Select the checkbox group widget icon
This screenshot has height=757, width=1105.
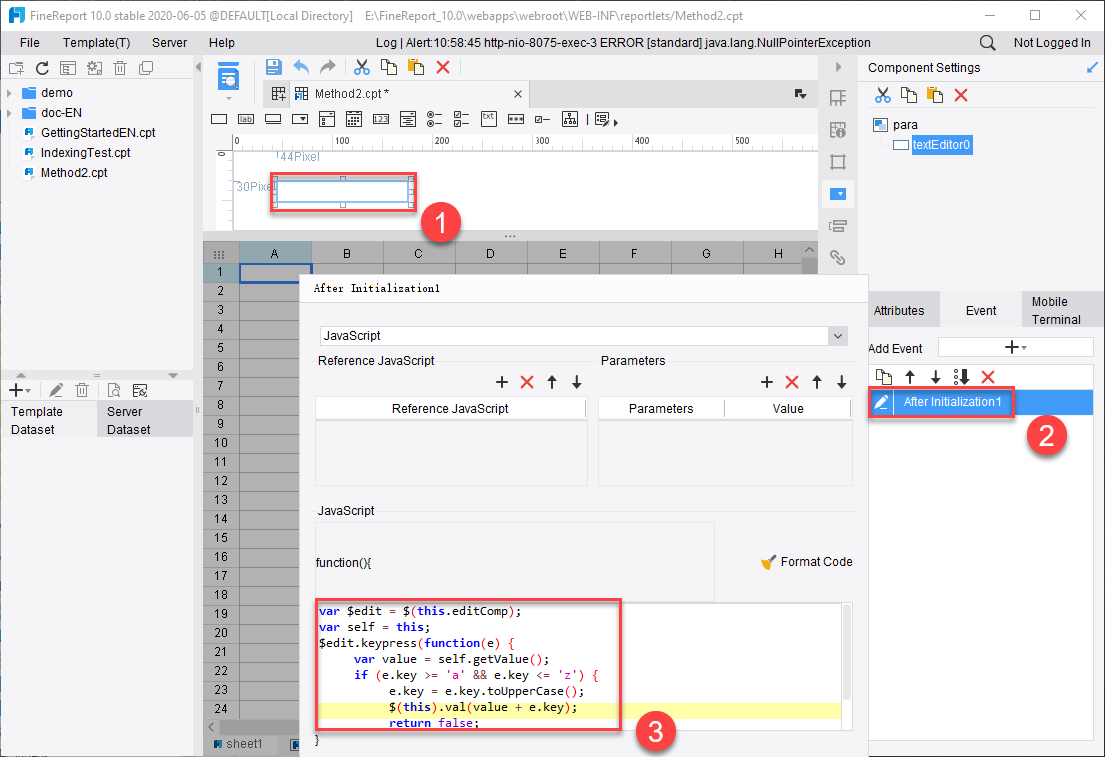pyautogui.click(x=462, y=119)
